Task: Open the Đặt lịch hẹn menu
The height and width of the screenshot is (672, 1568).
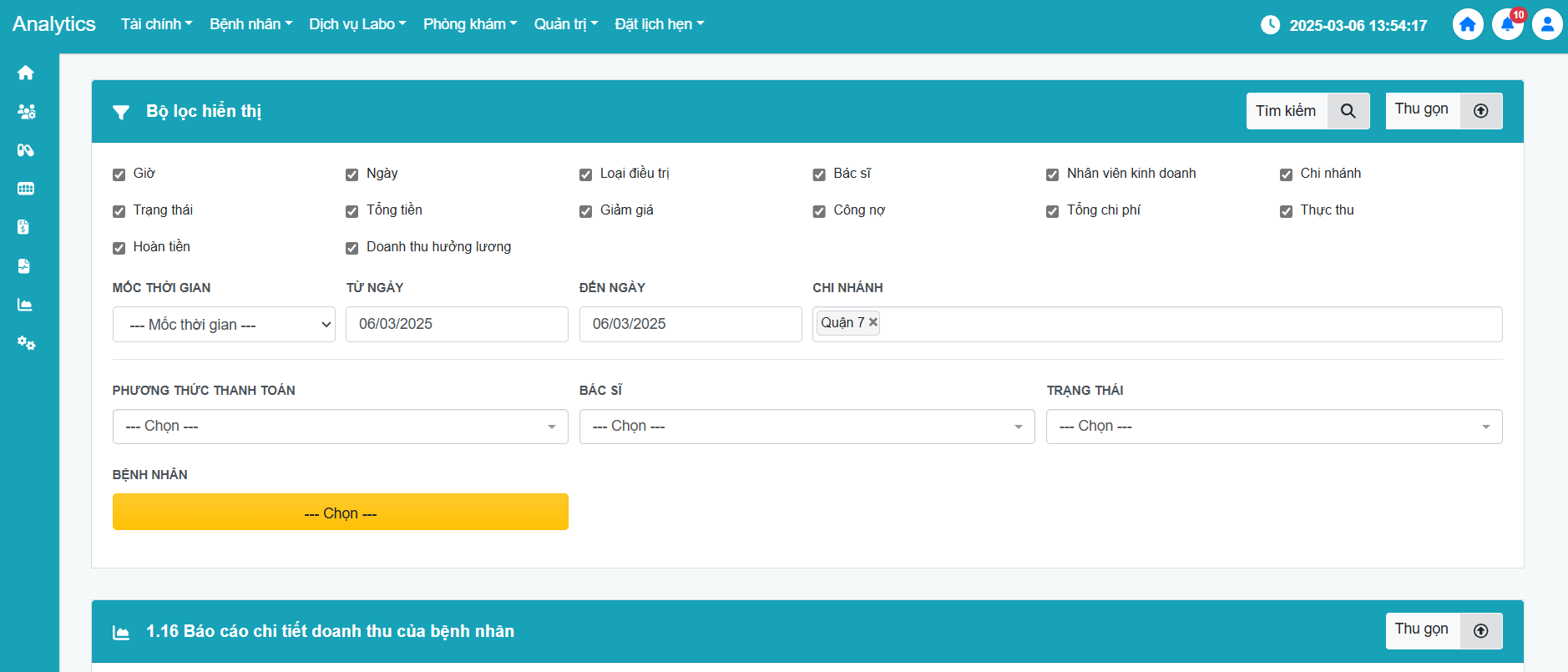Action: click(659, 24)
